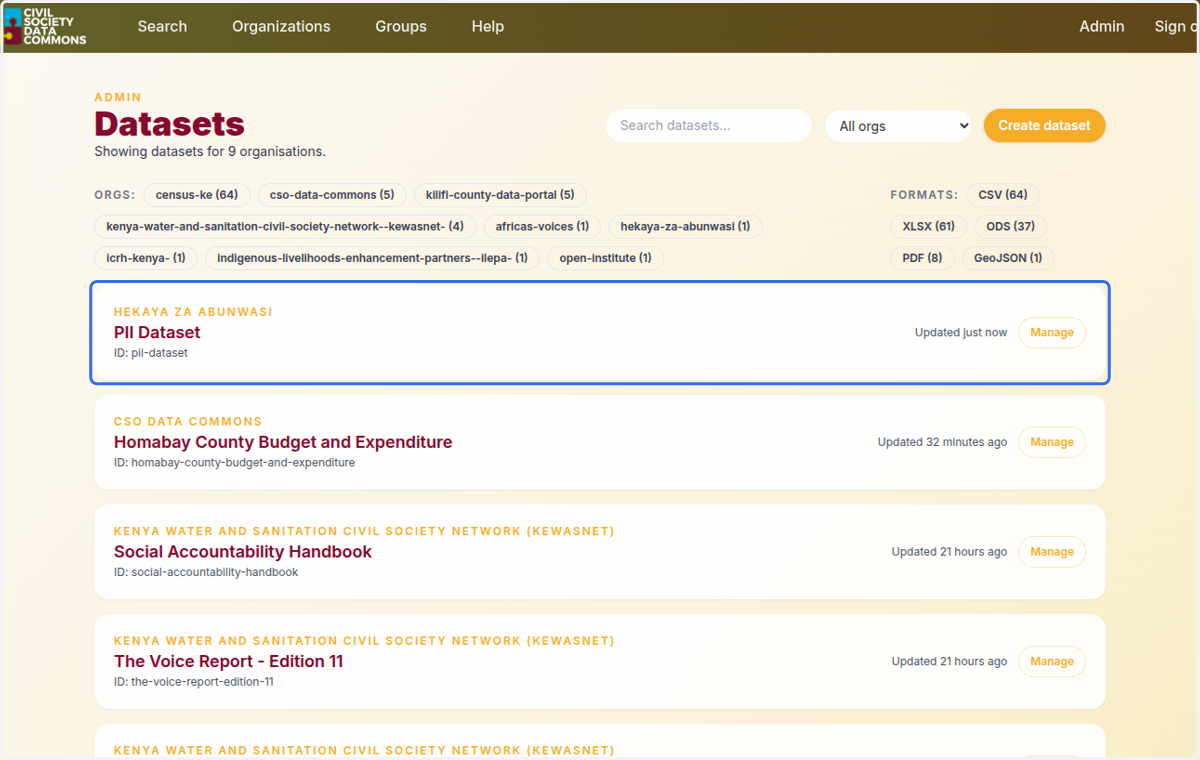Filter by CSV (64) format
This screenshot has width=1200, height=760.
pyautogui.click(x=1003, y=195)
